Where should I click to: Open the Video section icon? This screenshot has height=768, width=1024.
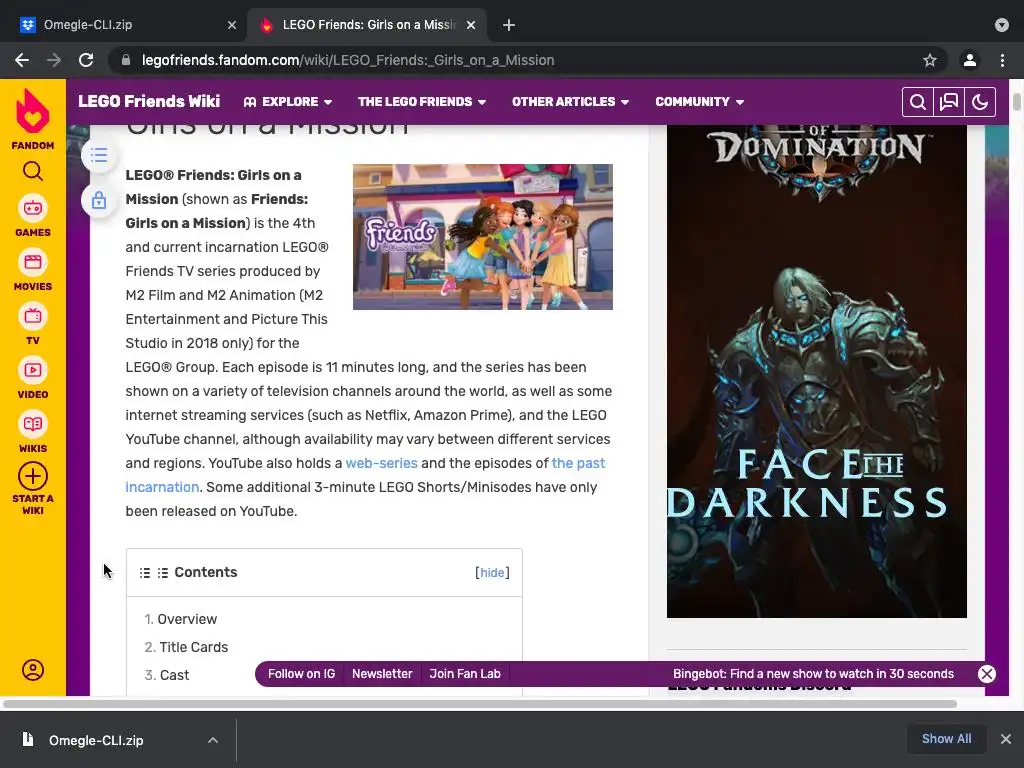pos(33,370)
